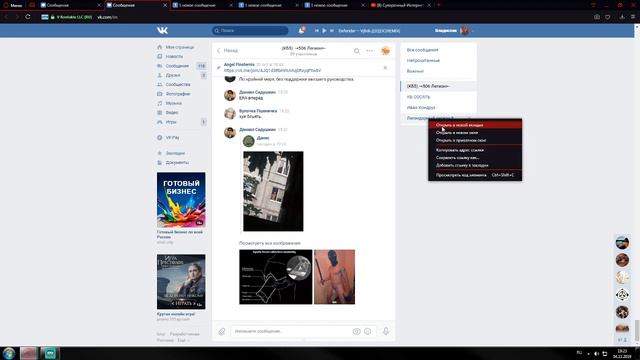
Task: Choose Сохранить ссылку как...
Action: click(475, 158)
